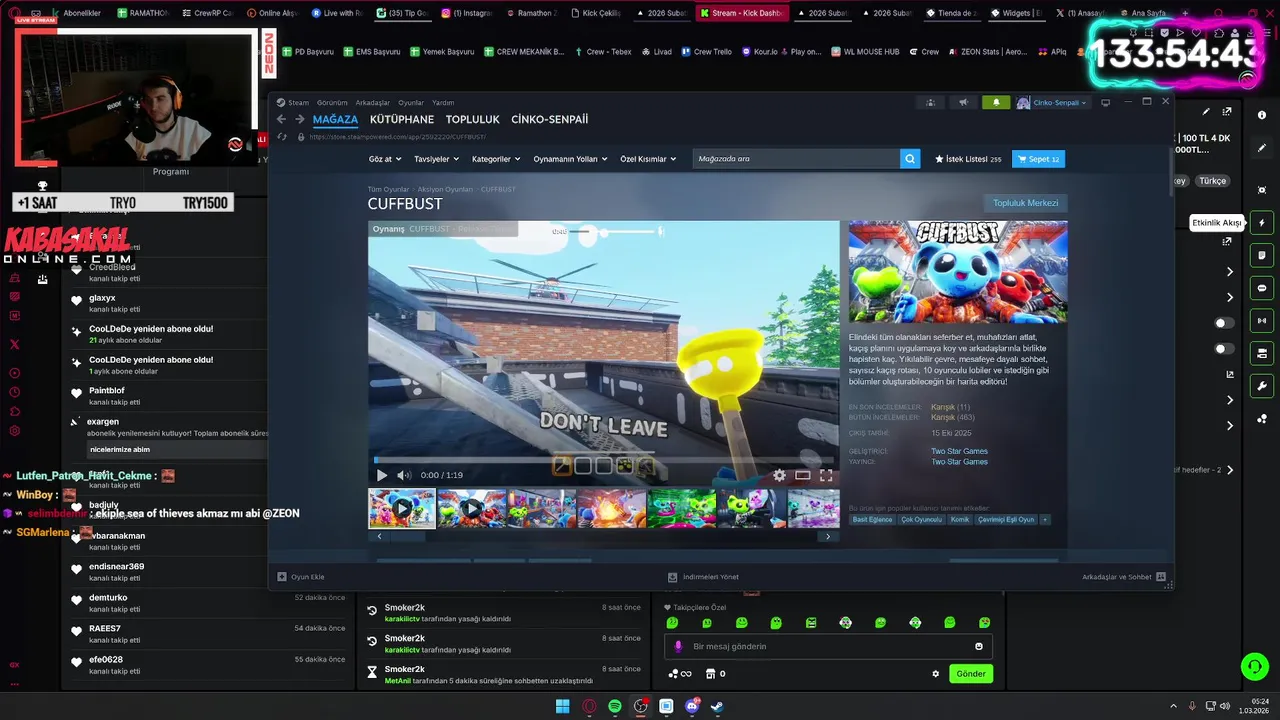Open the green Steam notifications bell
1280x720 pixels.
996,102
